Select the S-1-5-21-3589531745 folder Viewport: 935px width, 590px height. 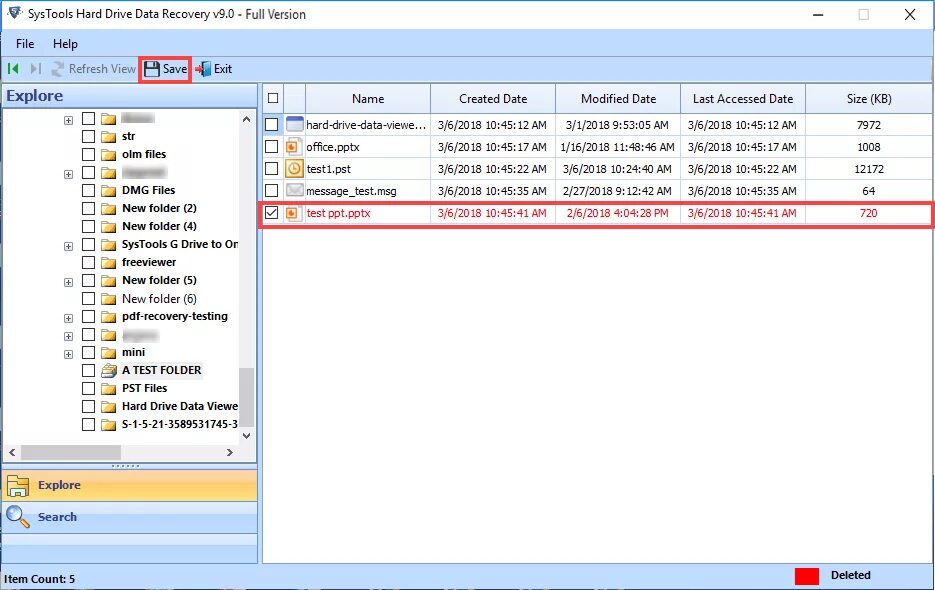pyautogui.click(x=179, y=424)
